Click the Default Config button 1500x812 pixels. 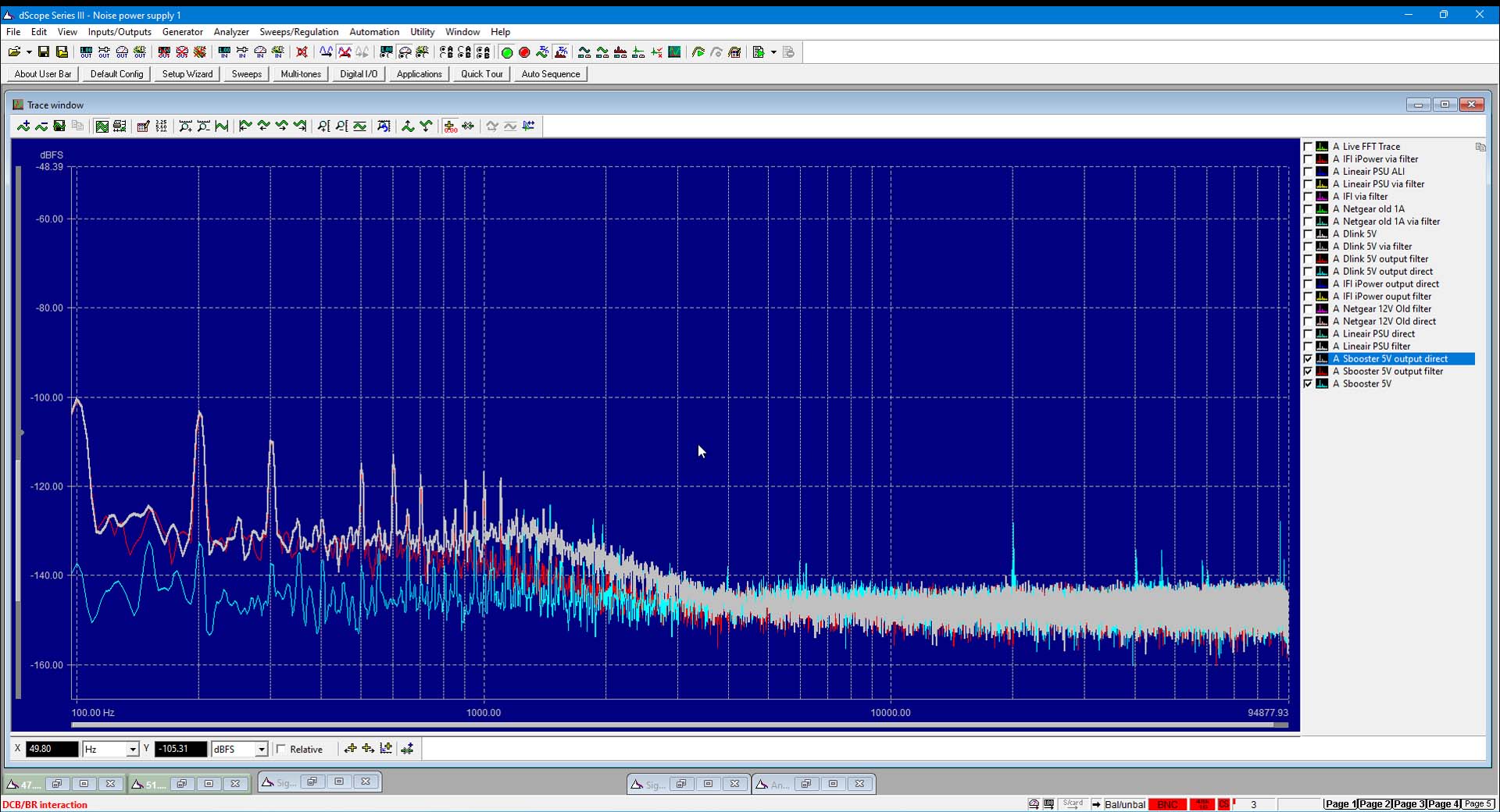(117, 74)
